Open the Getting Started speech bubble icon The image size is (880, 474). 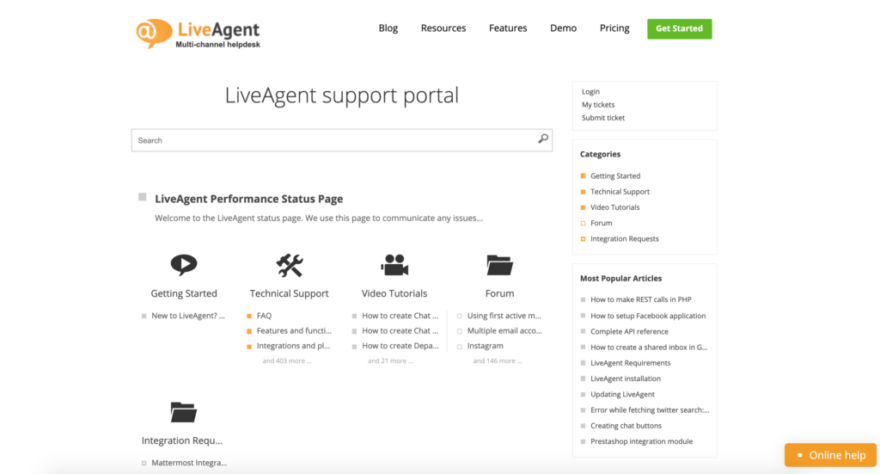183,265
